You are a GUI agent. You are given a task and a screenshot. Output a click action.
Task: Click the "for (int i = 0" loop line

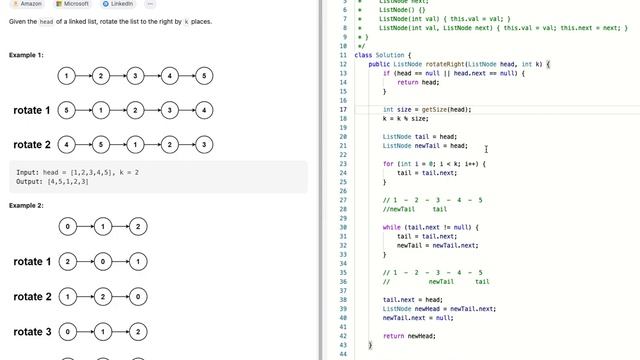[434, 164]
